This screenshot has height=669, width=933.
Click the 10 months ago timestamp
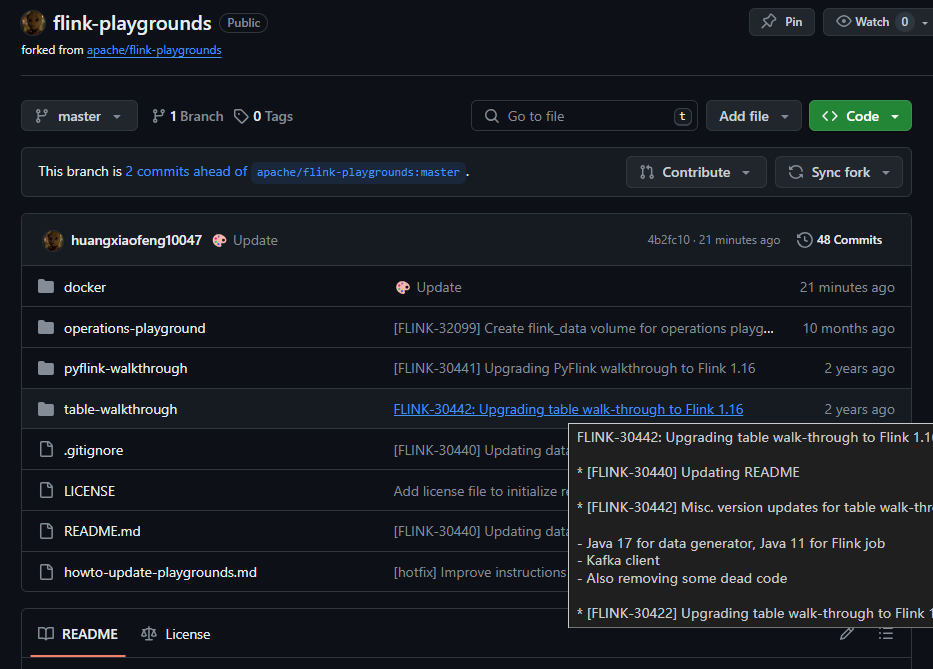coord(849,329)
